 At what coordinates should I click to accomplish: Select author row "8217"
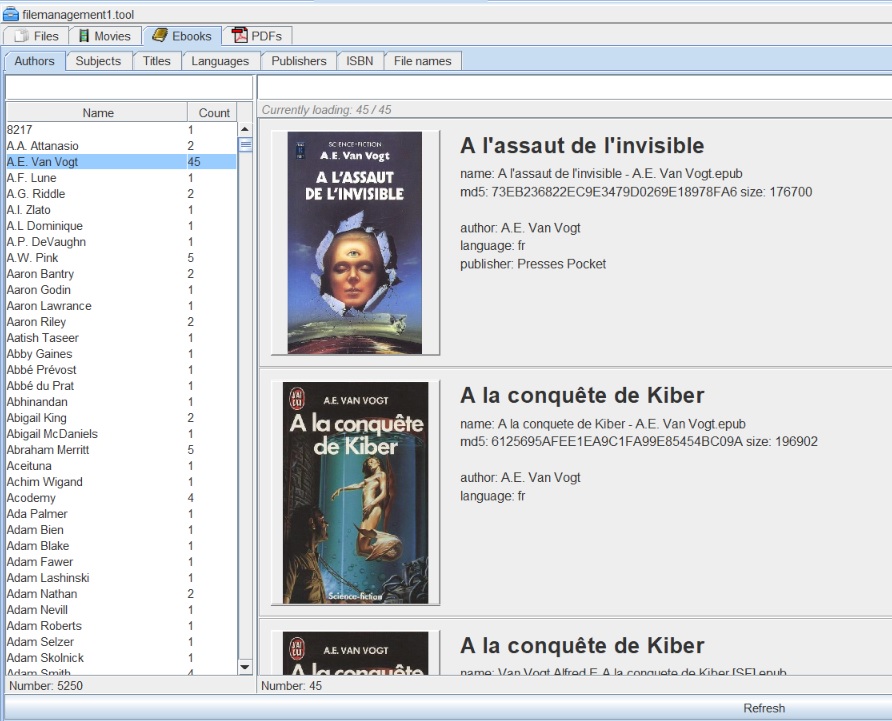coord(121,130)
